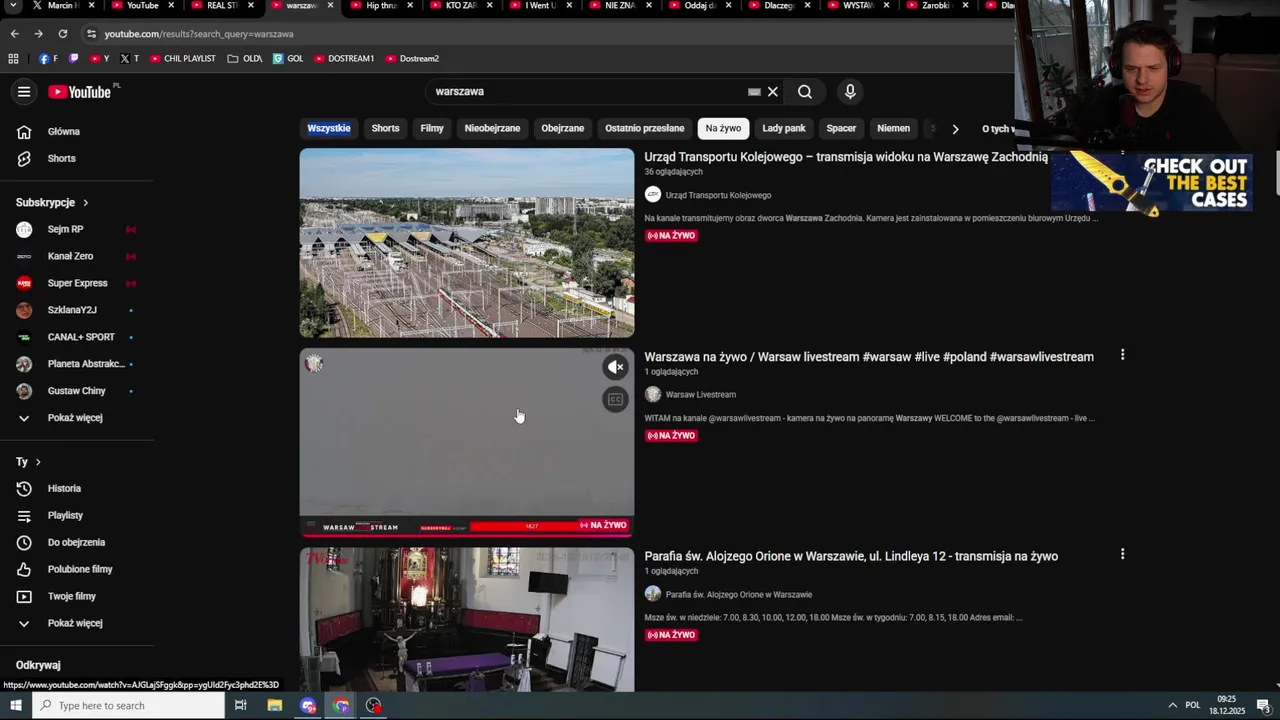The image size is (1280, 720).
Task: Select the Filmy filter chip
Action: click(x=432, y=129)
